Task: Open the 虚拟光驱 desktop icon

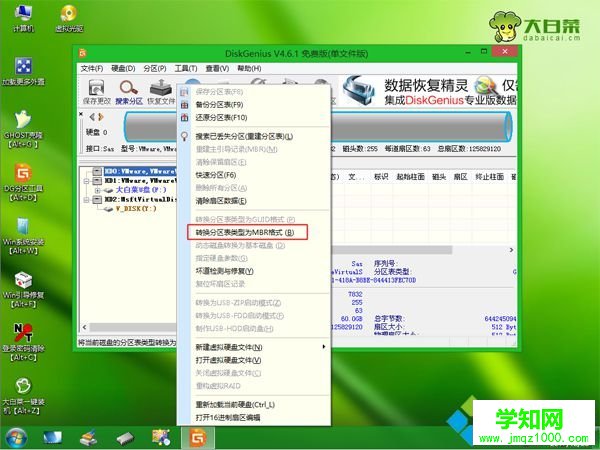Action: pyautogui.click(x=69, y=18)
